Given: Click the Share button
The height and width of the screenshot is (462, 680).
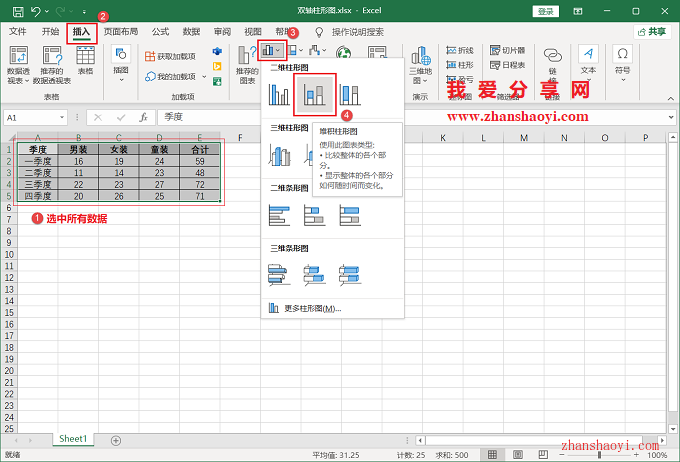Looking at the screenshot, I should (652, 32).
